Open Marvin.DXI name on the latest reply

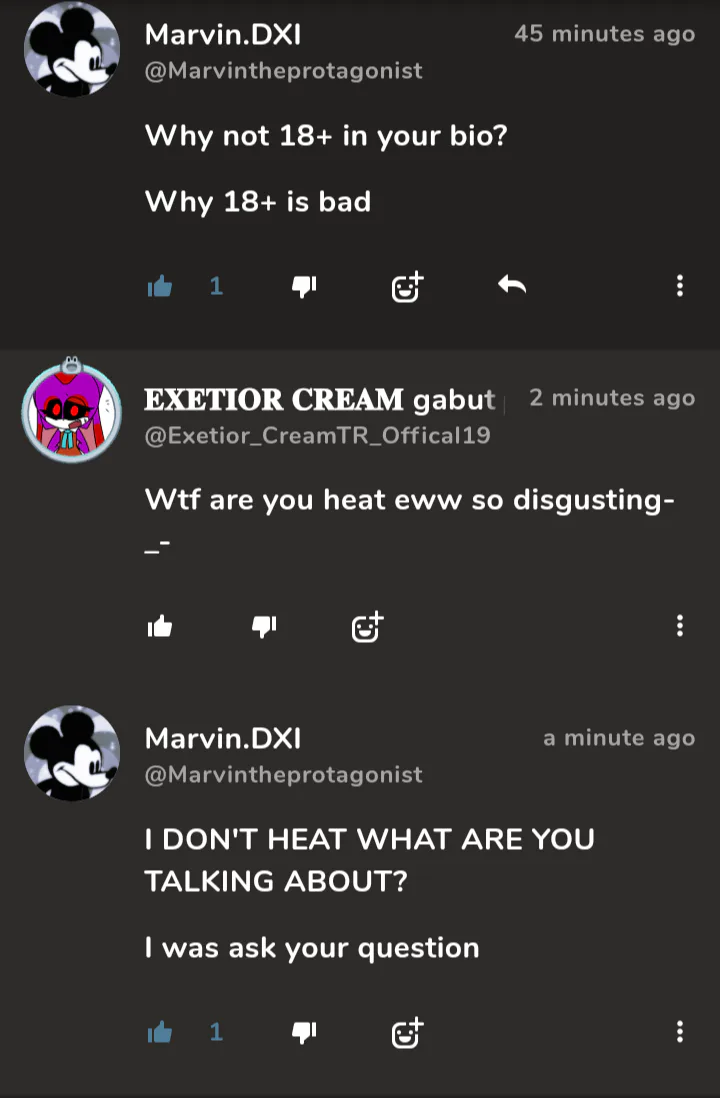tap(223, 738)
